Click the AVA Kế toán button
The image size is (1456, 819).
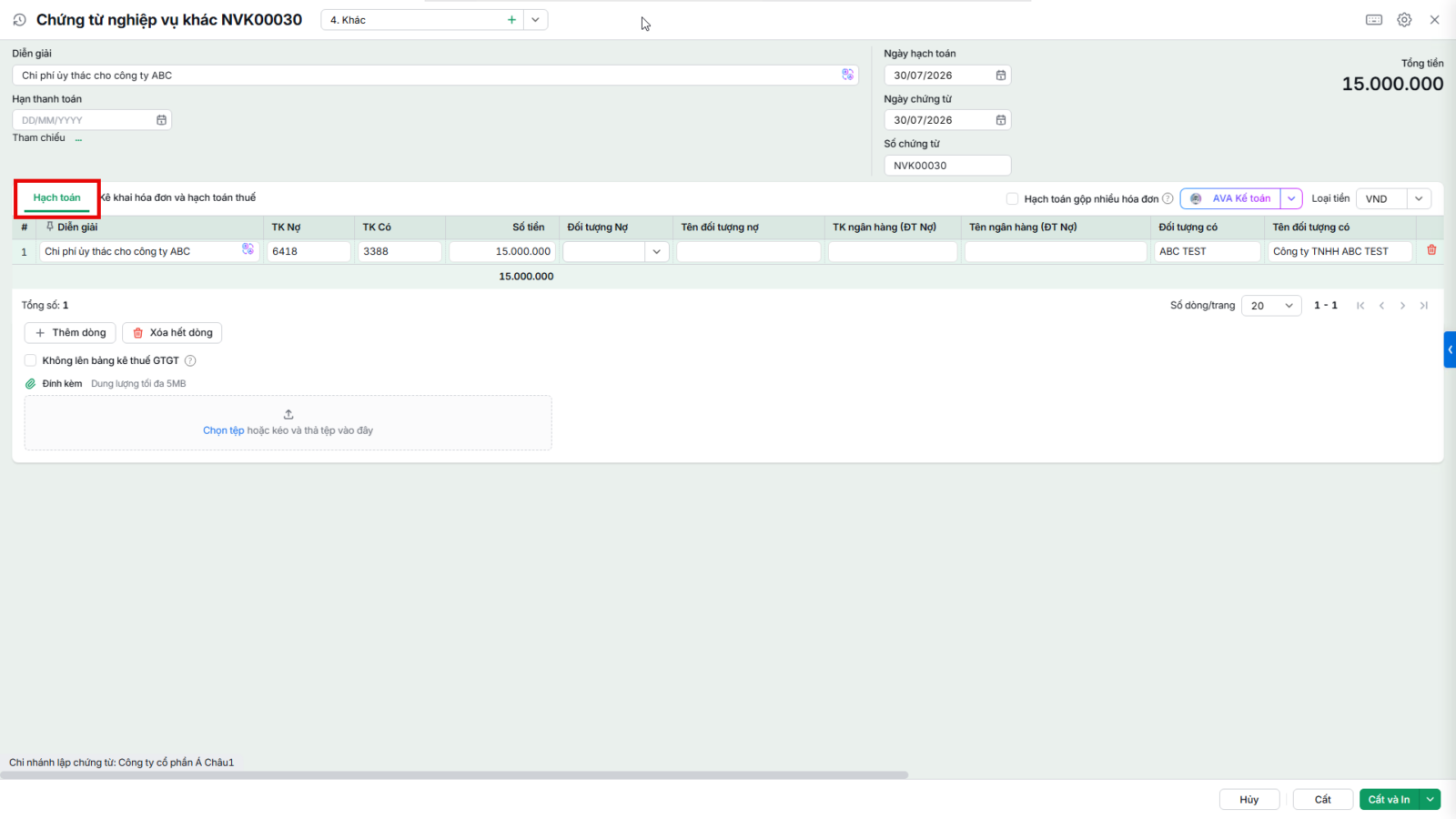click(1231, 198)
